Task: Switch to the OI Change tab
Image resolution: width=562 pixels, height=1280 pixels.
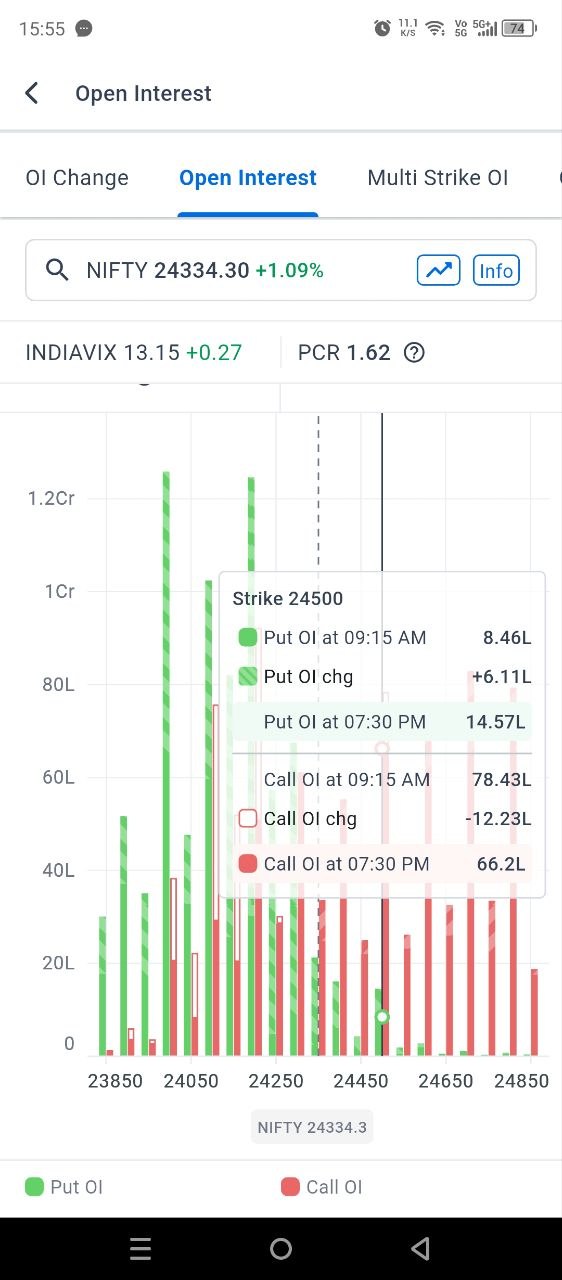Action: (77, 178)
